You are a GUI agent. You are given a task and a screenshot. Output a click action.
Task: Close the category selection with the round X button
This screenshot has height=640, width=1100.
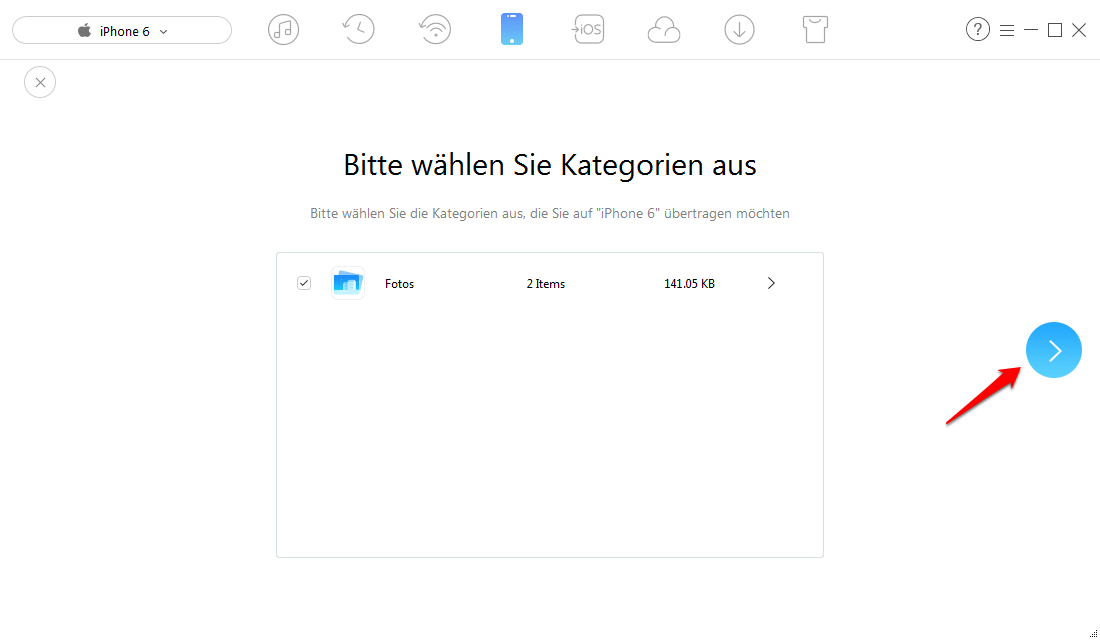[40, 82]
